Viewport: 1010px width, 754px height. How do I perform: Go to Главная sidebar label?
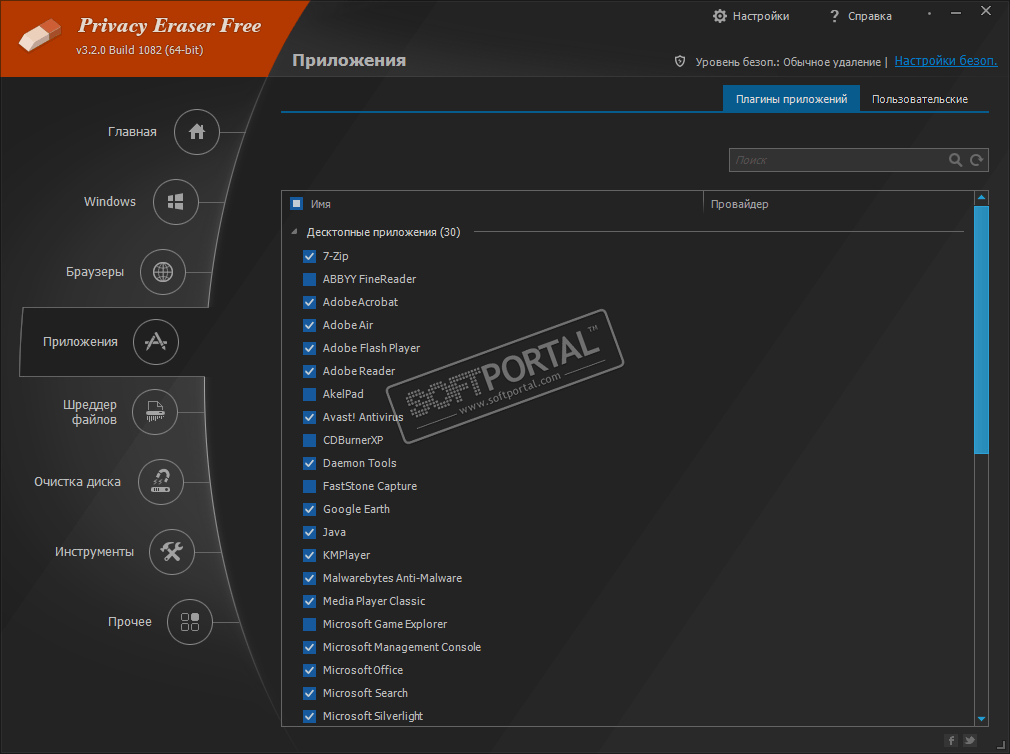132,132
